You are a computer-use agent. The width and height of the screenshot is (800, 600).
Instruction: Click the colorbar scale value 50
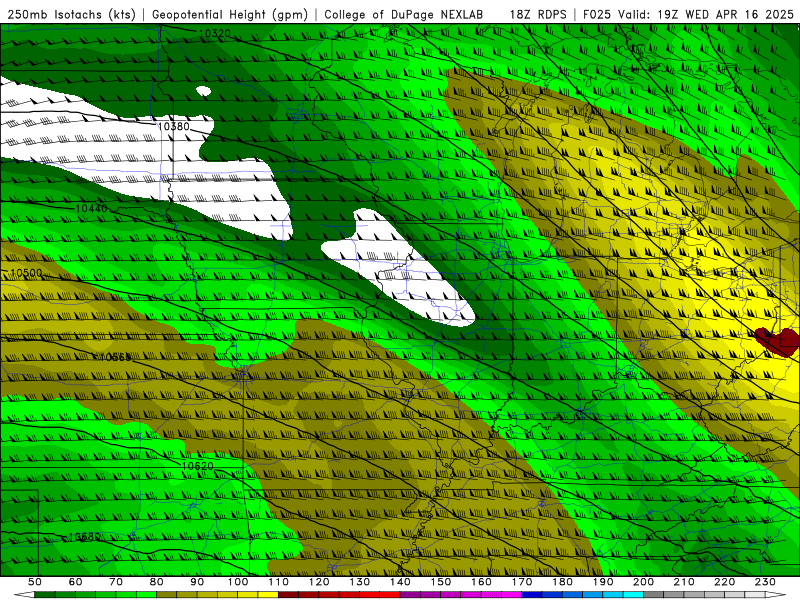tap(35, 582)
